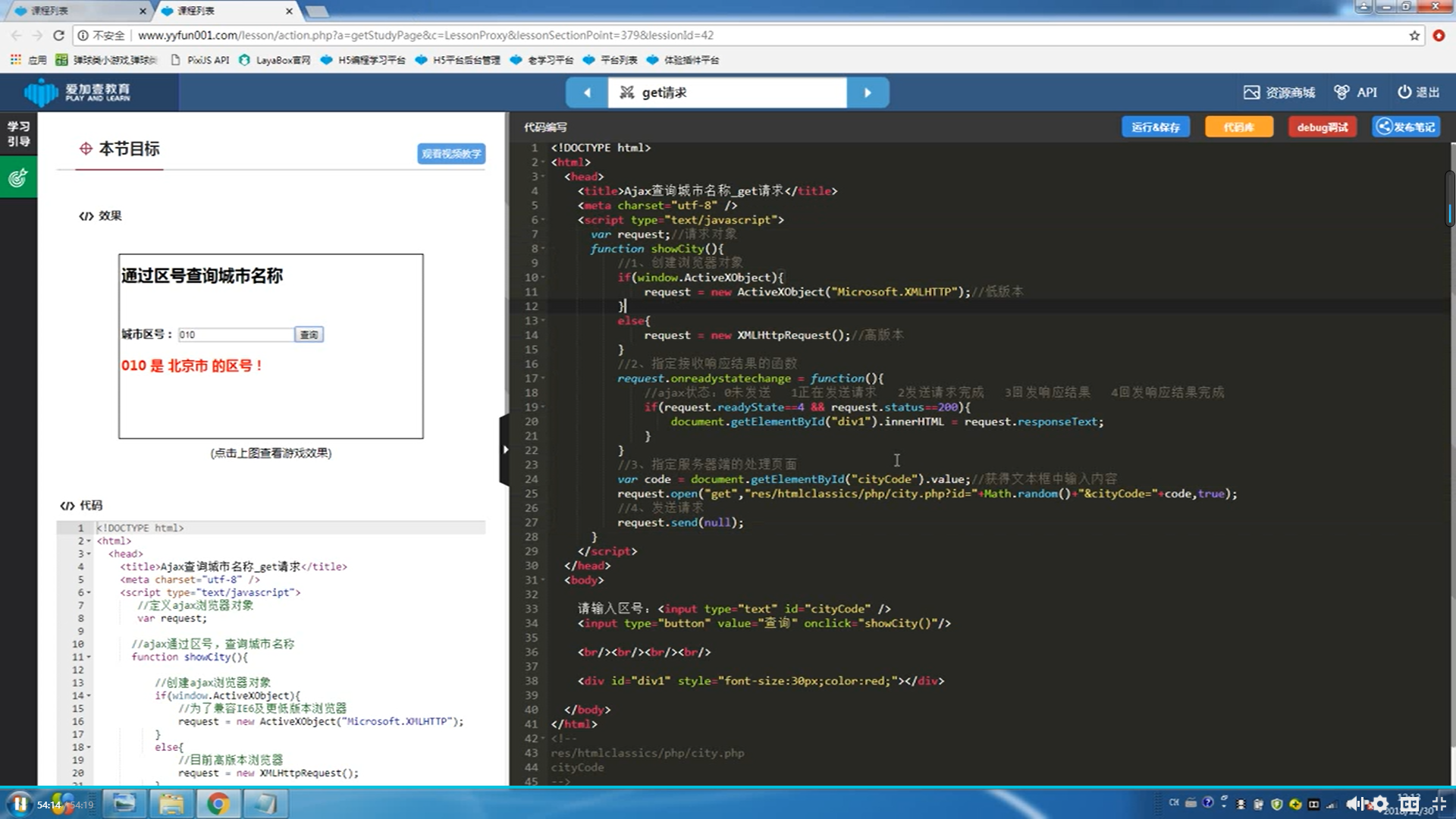Click the 运行&保存 run and save button
The height and width of the screenshot is (819, 1456).
pos(1156,127)
